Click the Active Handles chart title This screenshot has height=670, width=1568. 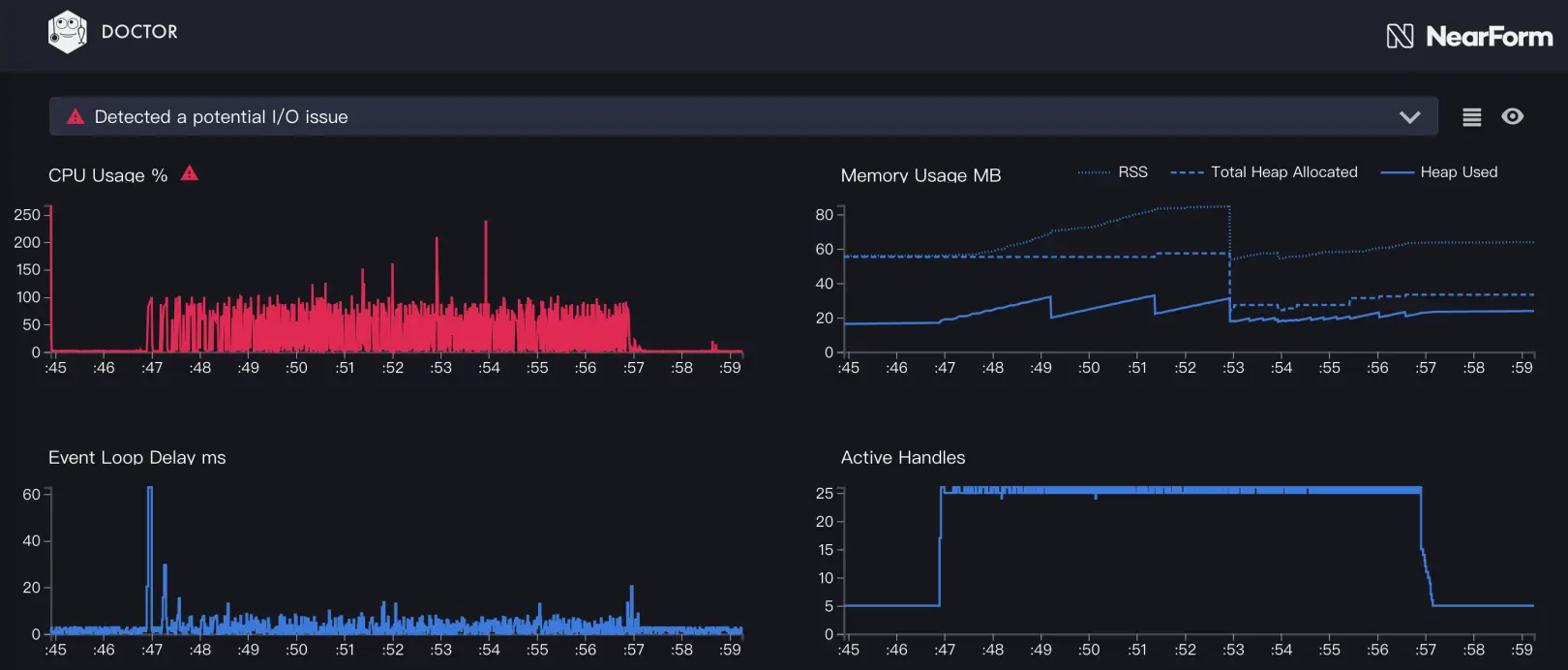click(x=902, y=457)
